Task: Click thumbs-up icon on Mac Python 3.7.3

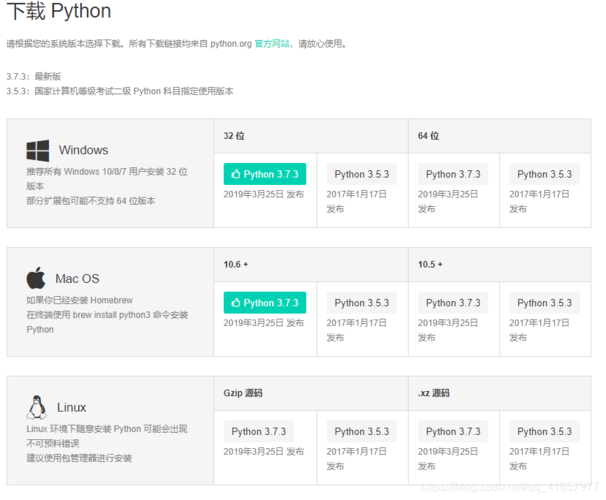Action: tap(236, 303)
